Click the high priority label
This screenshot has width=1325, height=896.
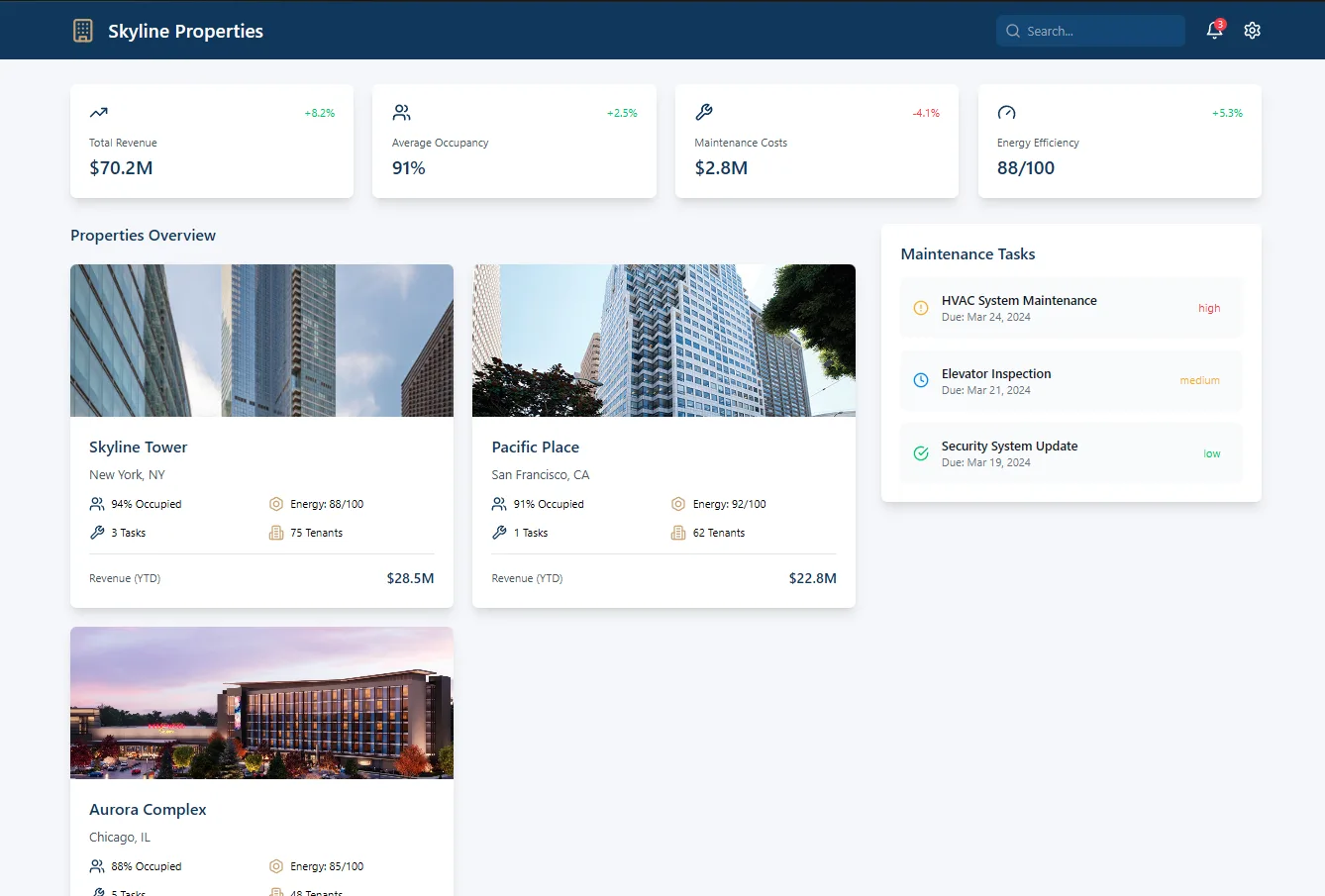click(x=1209, y=308)
